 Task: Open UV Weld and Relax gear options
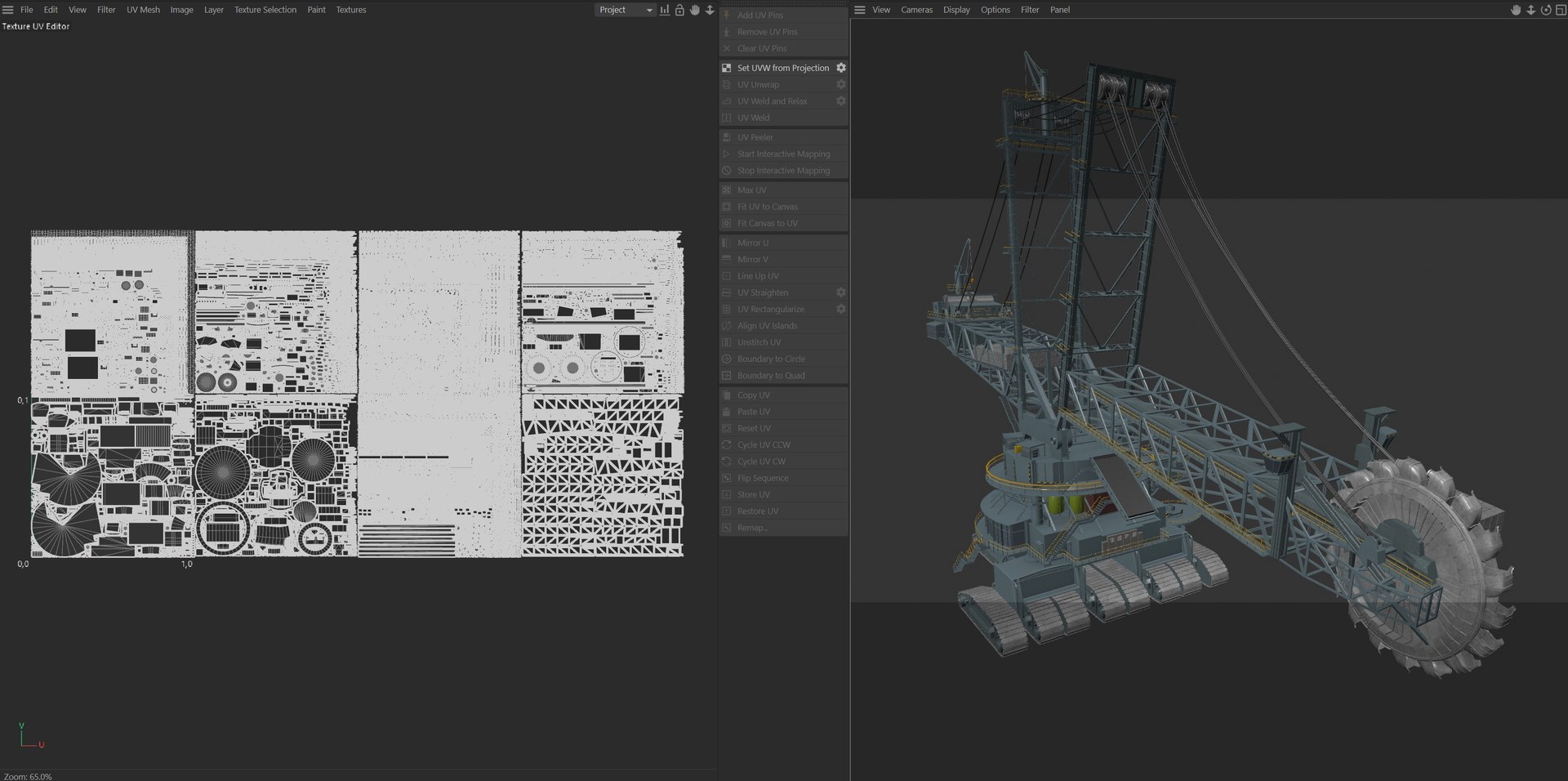click(x=841, y=101)
